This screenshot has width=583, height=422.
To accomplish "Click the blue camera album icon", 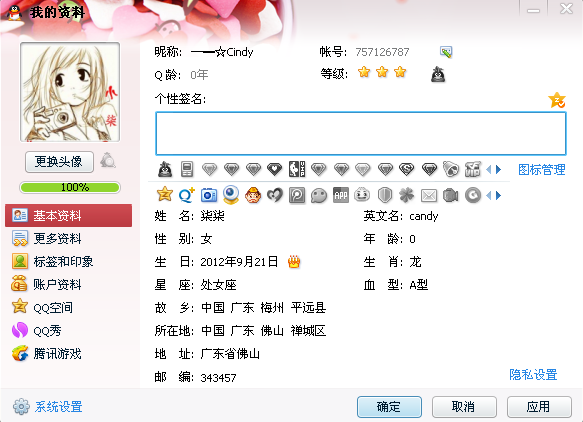I will point(209,195).
